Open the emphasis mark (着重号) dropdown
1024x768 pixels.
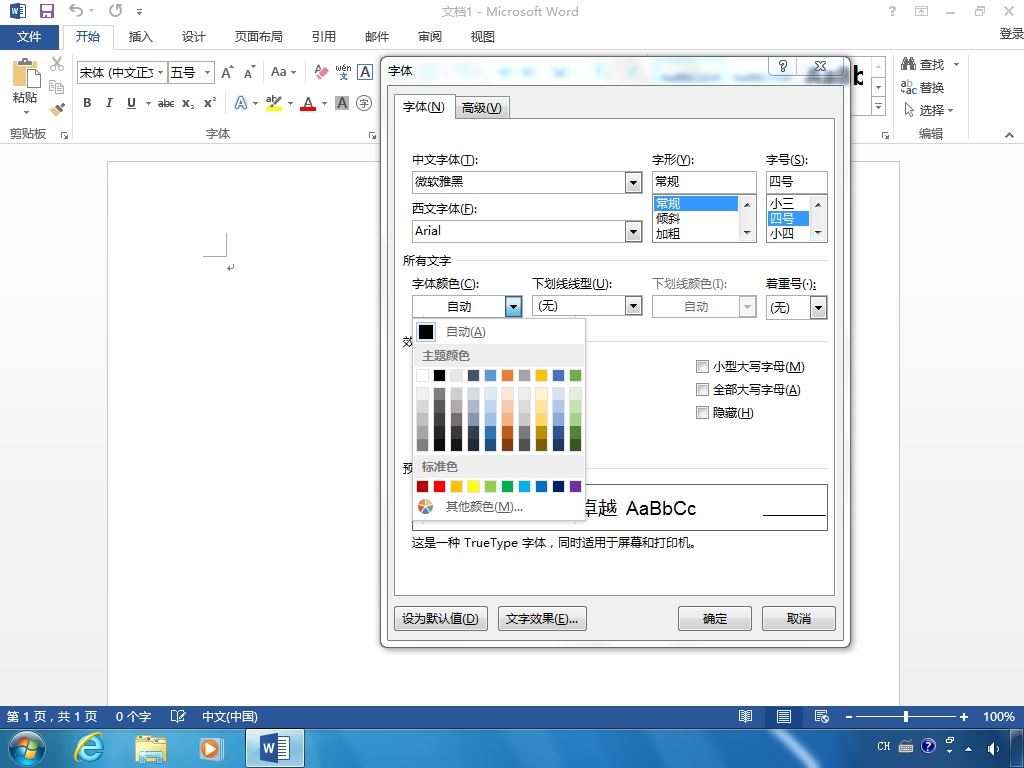pos(818,308)
